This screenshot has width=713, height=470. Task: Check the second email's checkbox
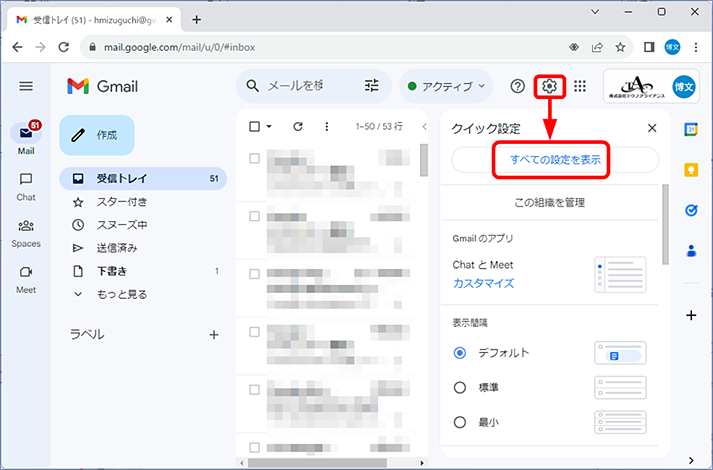pos(255,216)
